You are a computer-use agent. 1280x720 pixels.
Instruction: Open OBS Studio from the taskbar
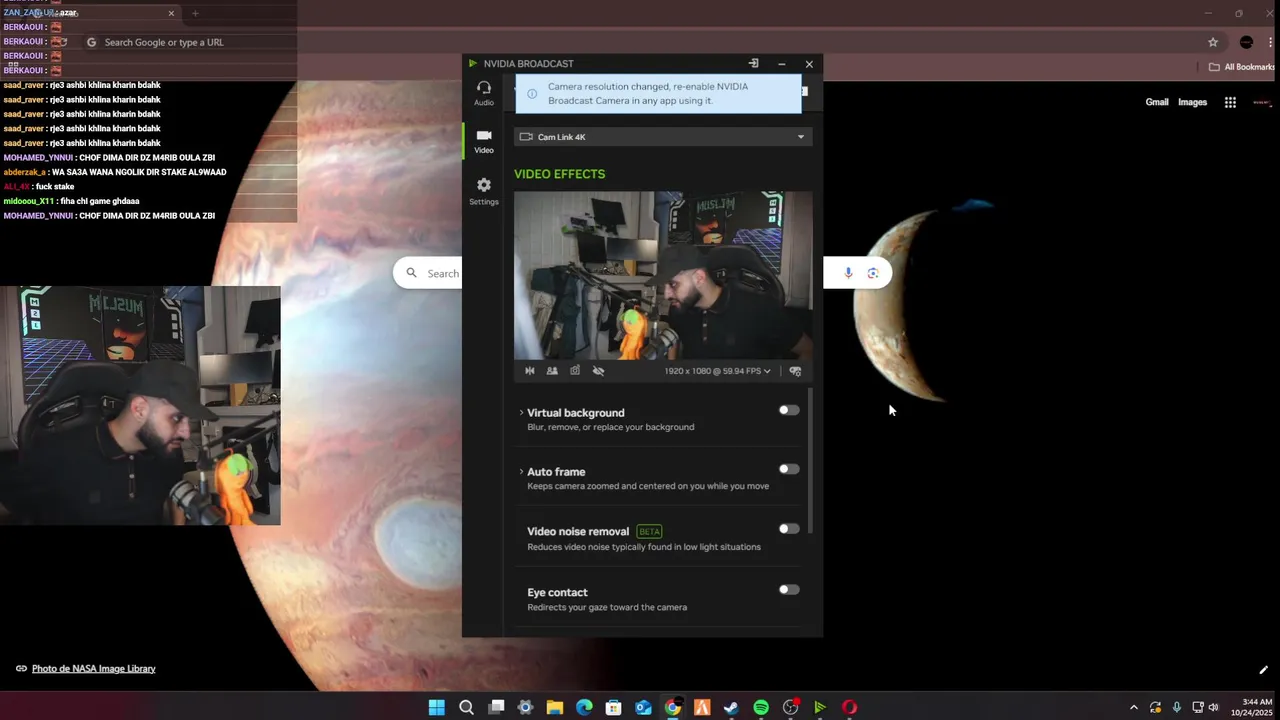click(790, 707)
